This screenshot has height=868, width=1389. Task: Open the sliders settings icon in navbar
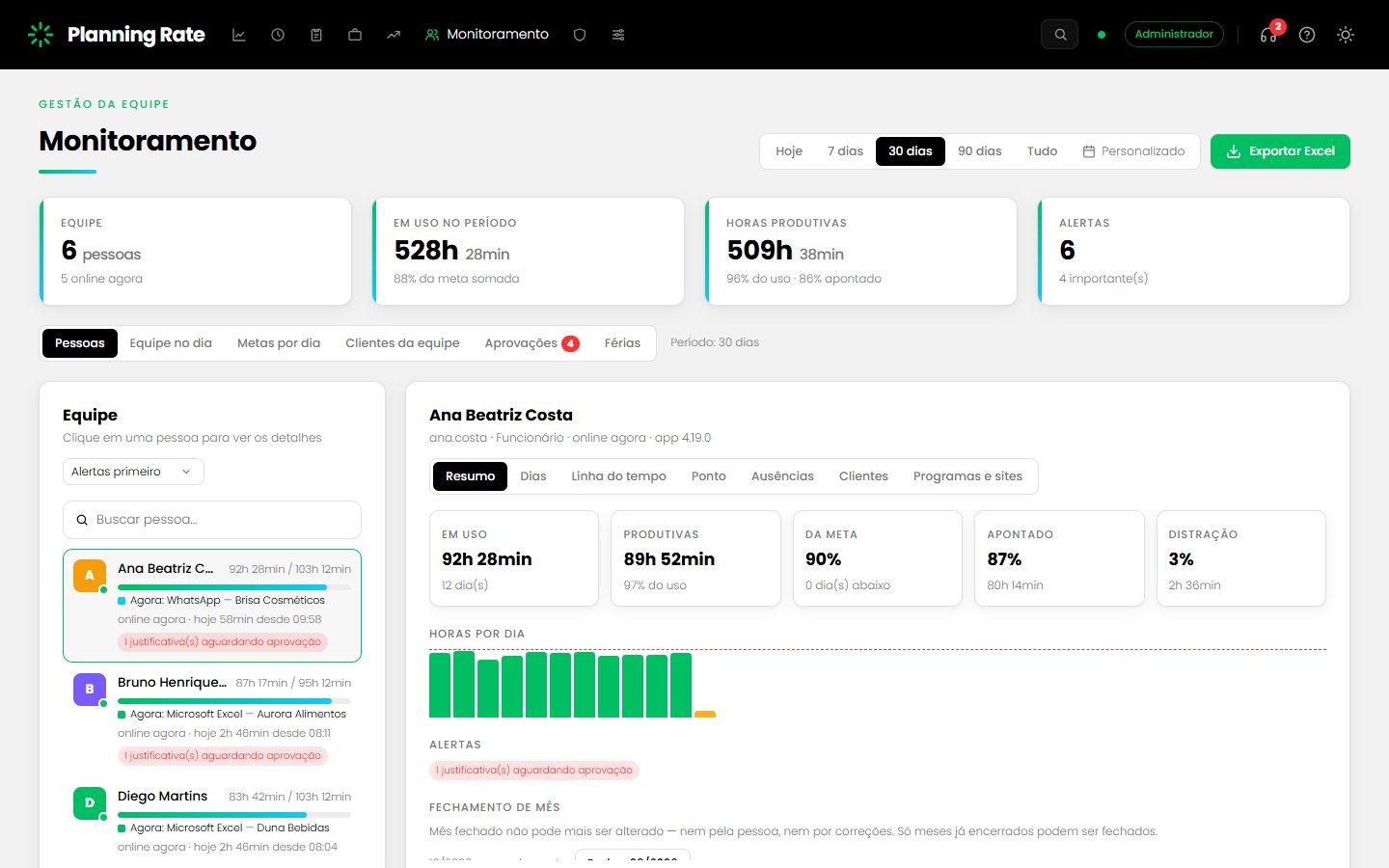pos(618,35)
